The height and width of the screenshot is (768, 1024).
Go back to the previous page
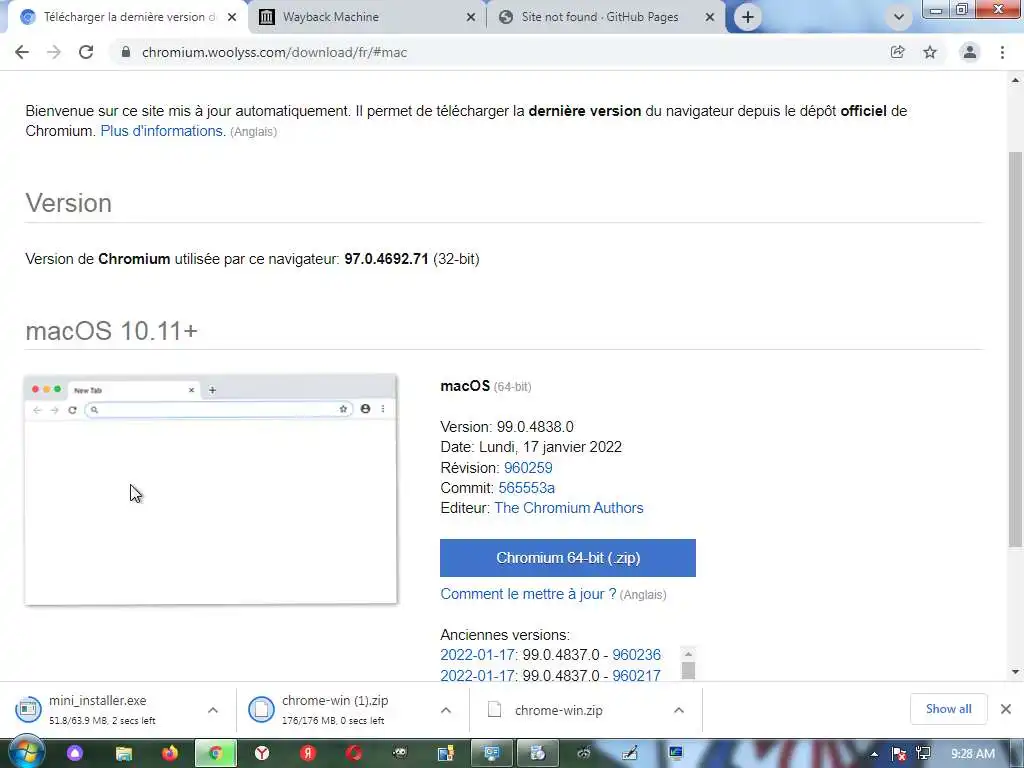(x=22, y=52)
